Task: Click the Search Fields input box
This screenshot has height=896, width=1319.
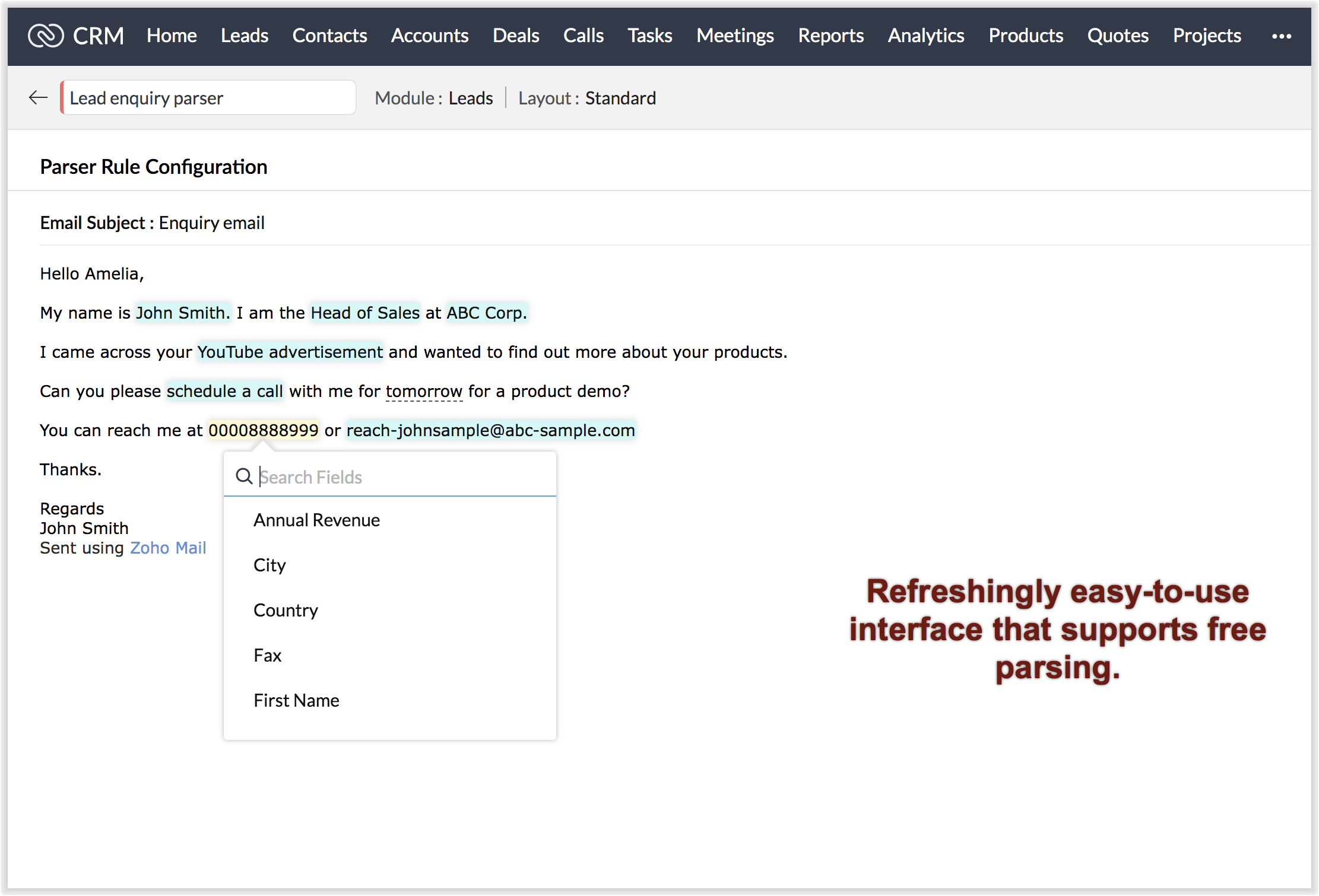Action: (404, 477)
